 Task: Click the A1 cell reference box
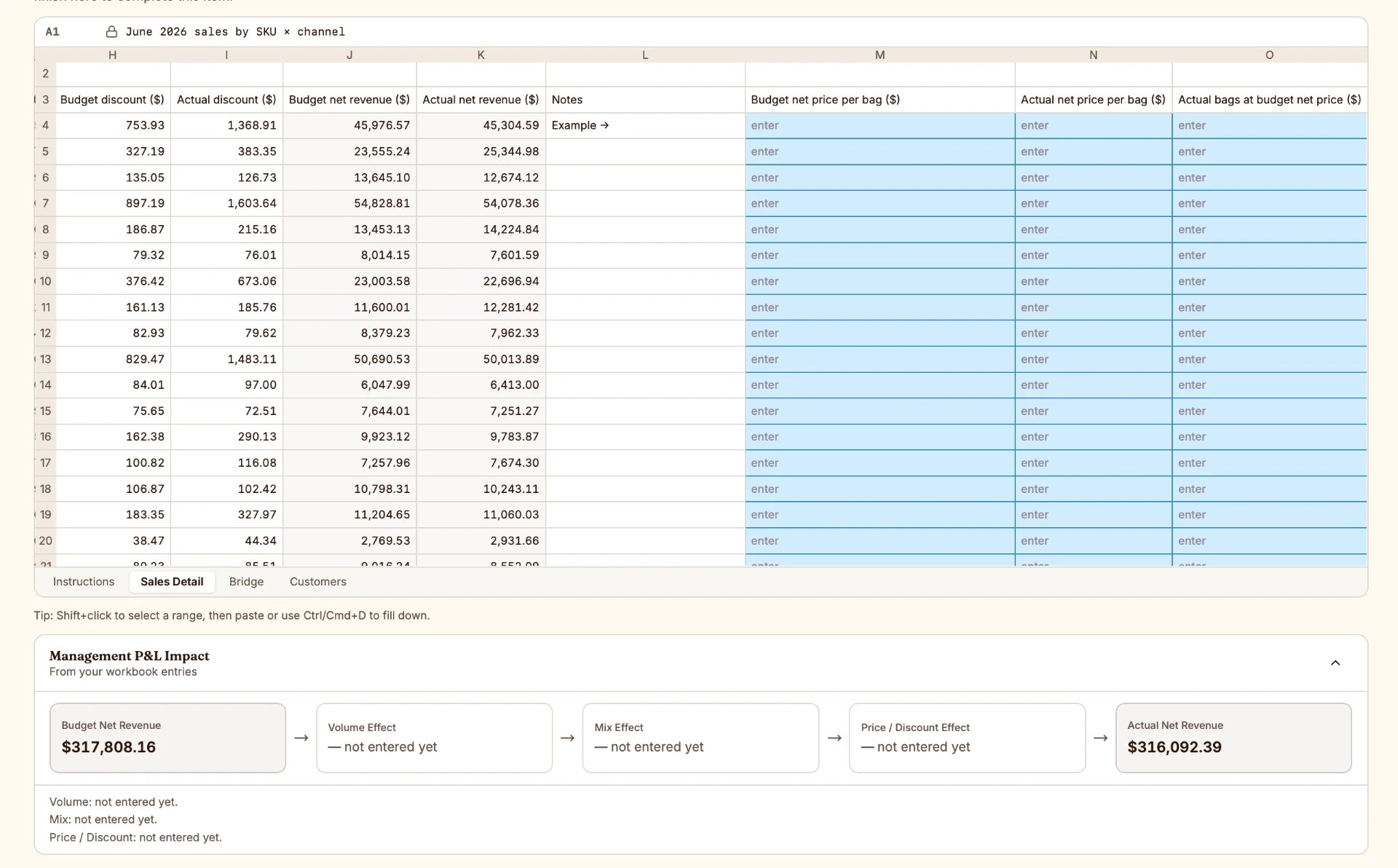click(52, 31)
